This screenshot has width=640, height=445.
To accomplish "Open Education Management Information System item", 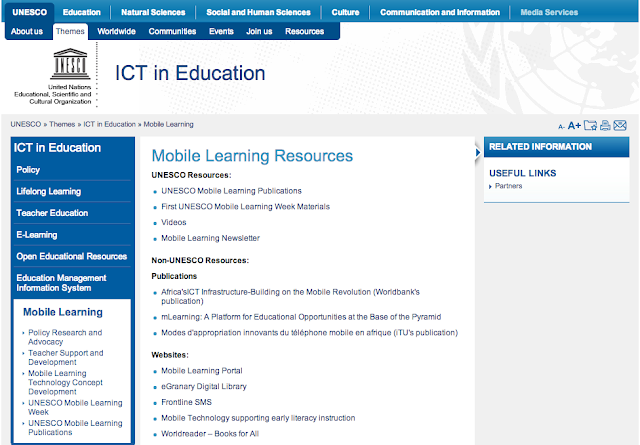I will (x=61, y=283).
